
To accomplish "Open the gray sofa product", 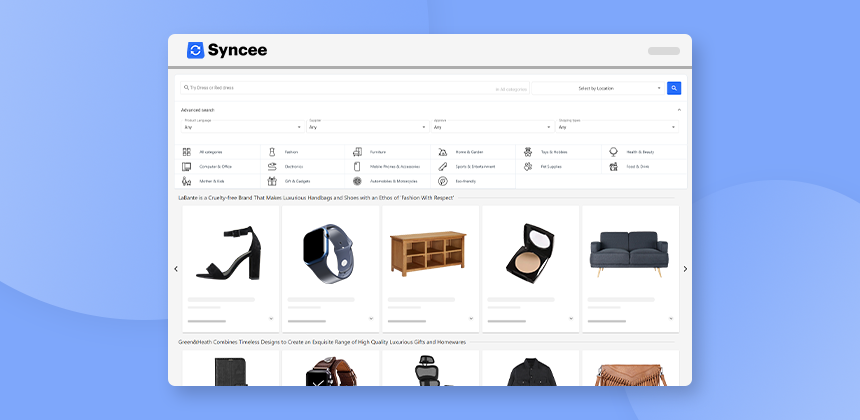I will point(630,269).
